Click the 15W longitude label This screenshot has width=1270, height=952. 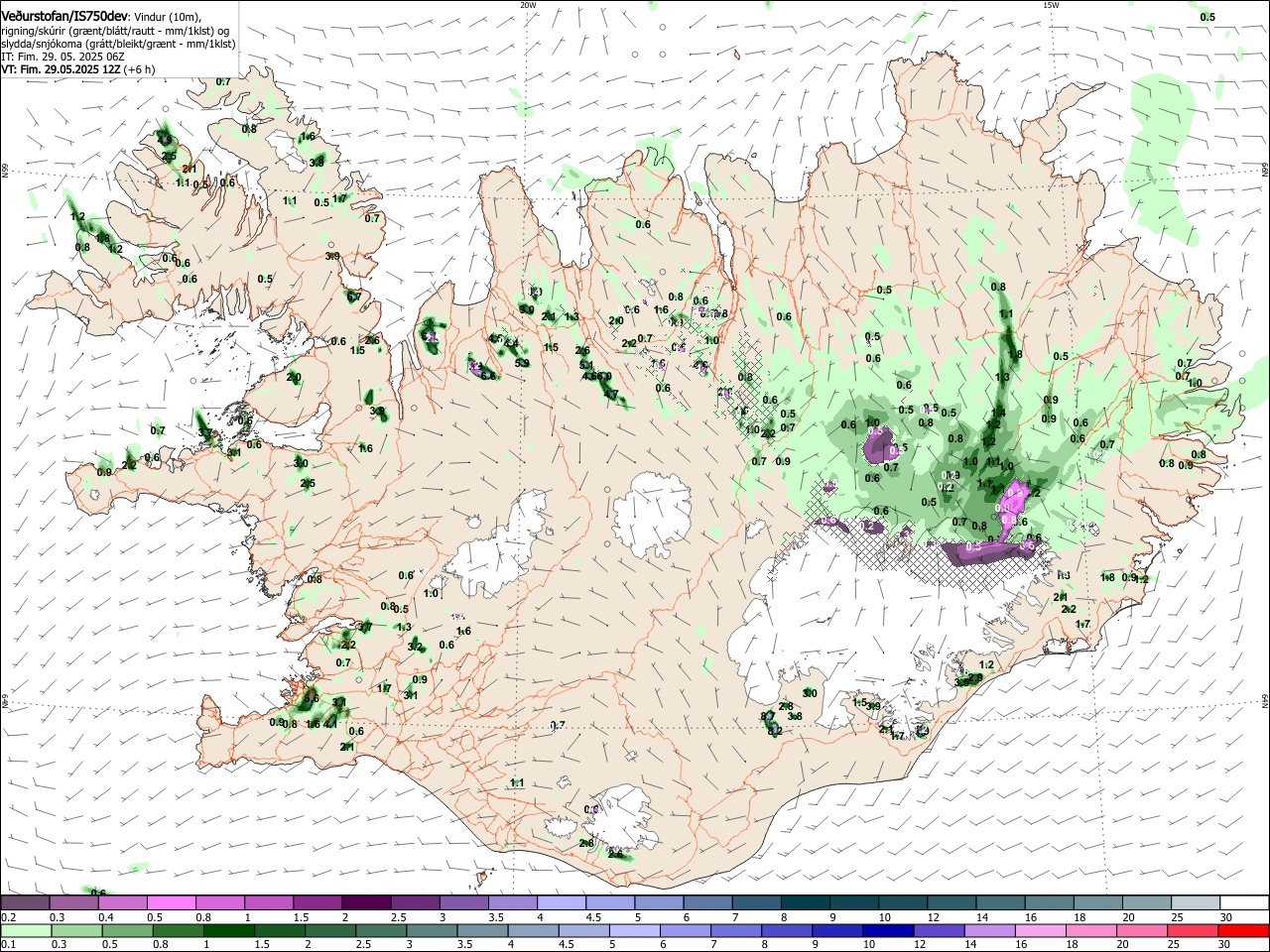tap(1051, 5)
